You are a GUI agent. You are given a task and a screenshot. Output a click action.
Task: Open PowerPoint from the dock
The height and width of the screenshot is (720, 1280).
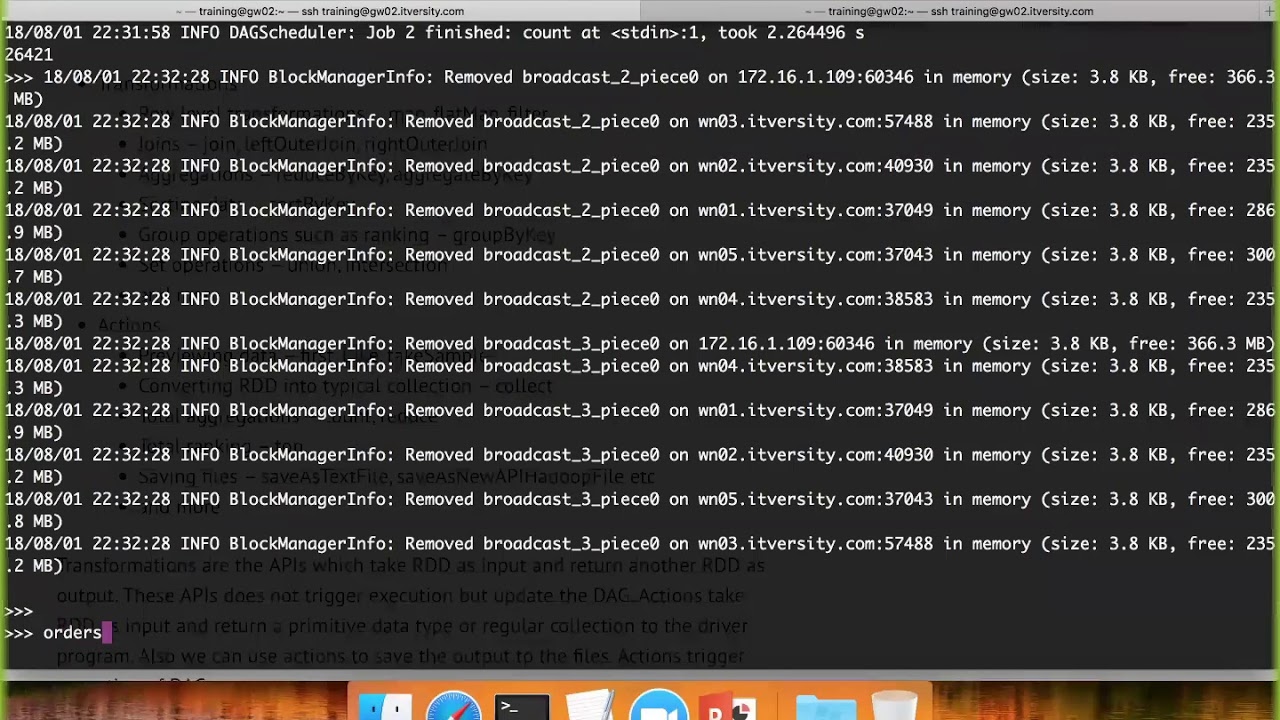[728, 705]
